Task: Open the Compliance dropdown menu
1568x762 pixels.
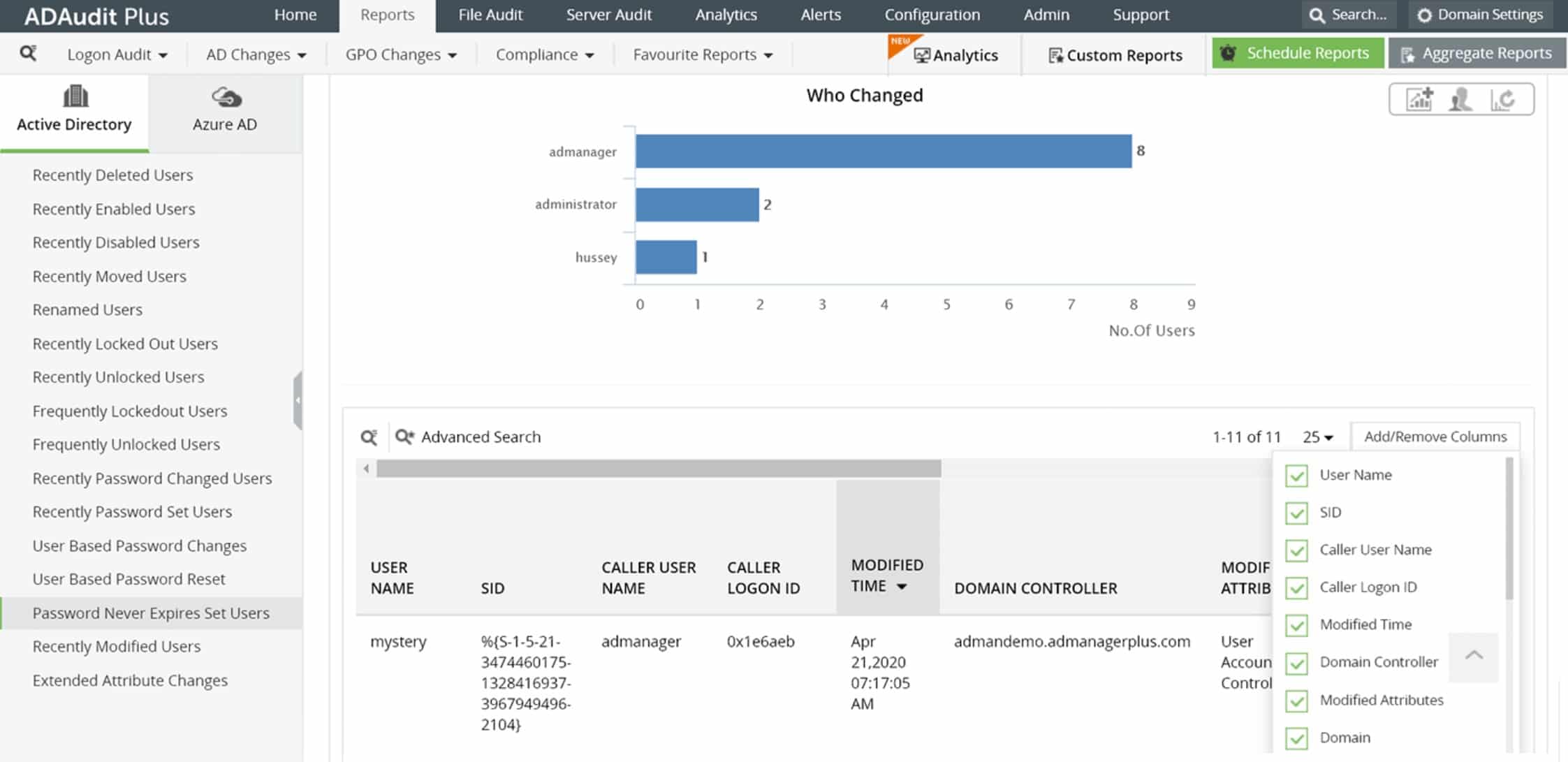Action: (545, 54)
